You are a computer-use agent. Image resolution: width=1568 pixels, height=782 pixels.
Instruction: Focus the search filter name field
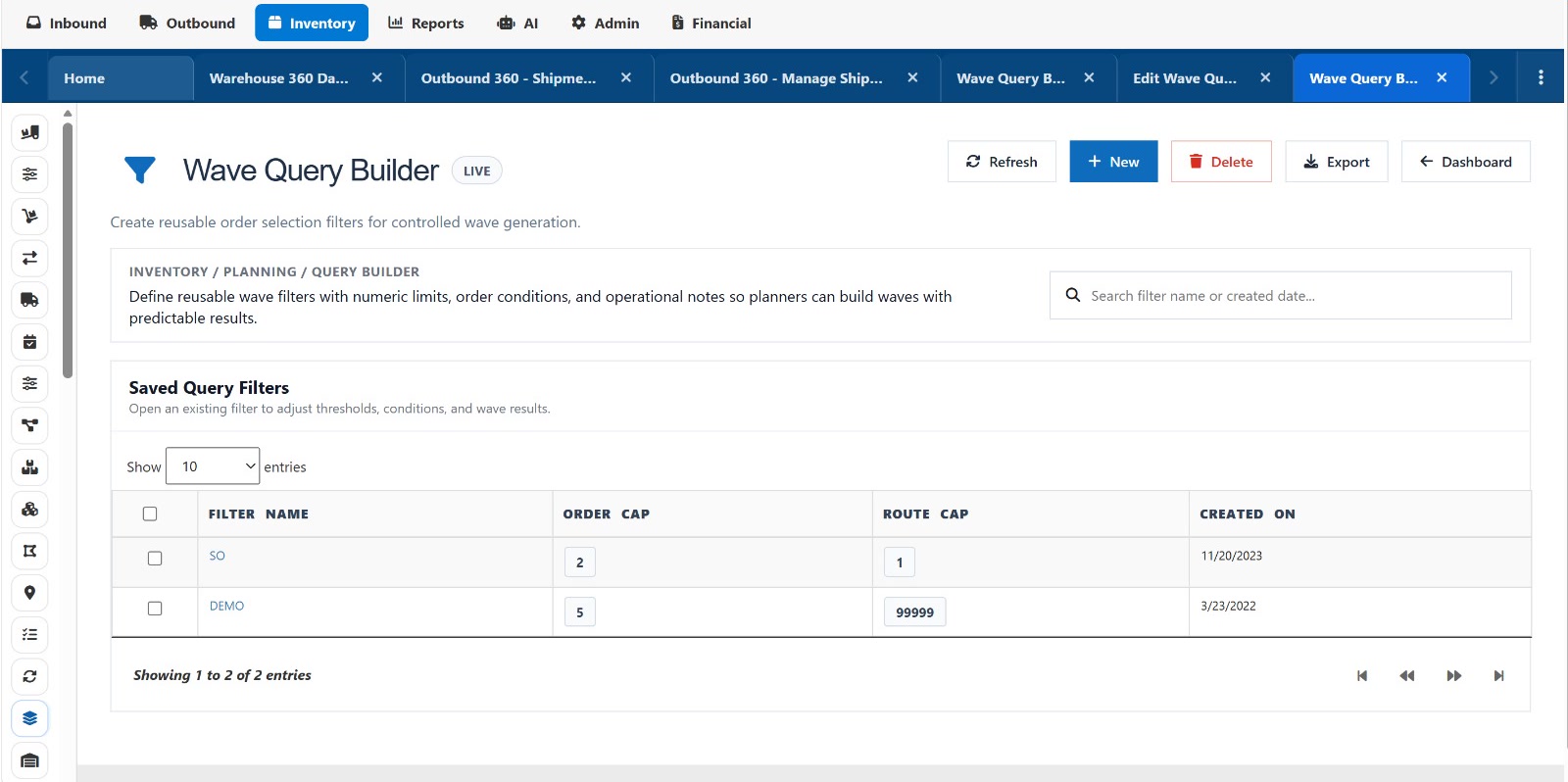[1281, 295]
